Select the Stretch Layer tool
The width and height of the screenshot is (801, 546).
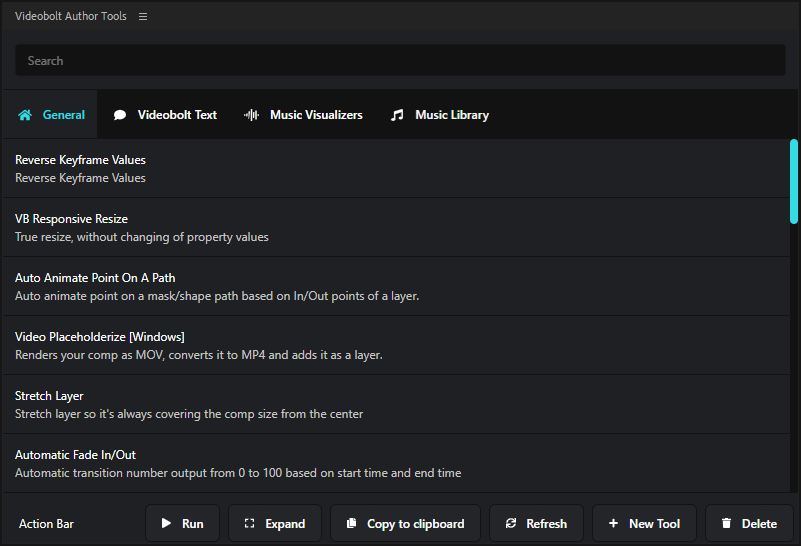396,404
